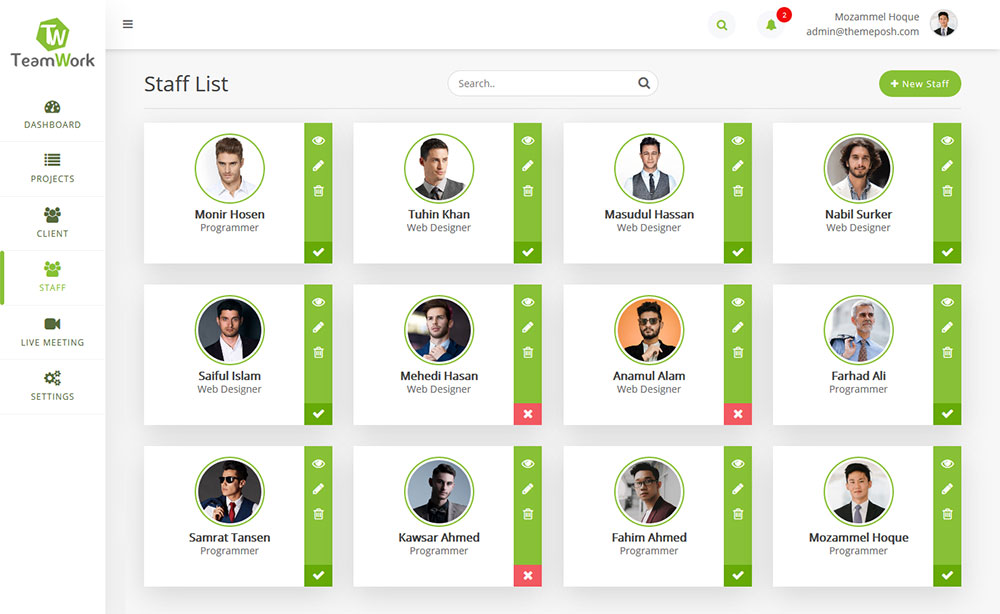Viewport: 1000px width, 614px height.
Task: Toggle Anamul Alam's inactive status cross
Action: [738, 413]
